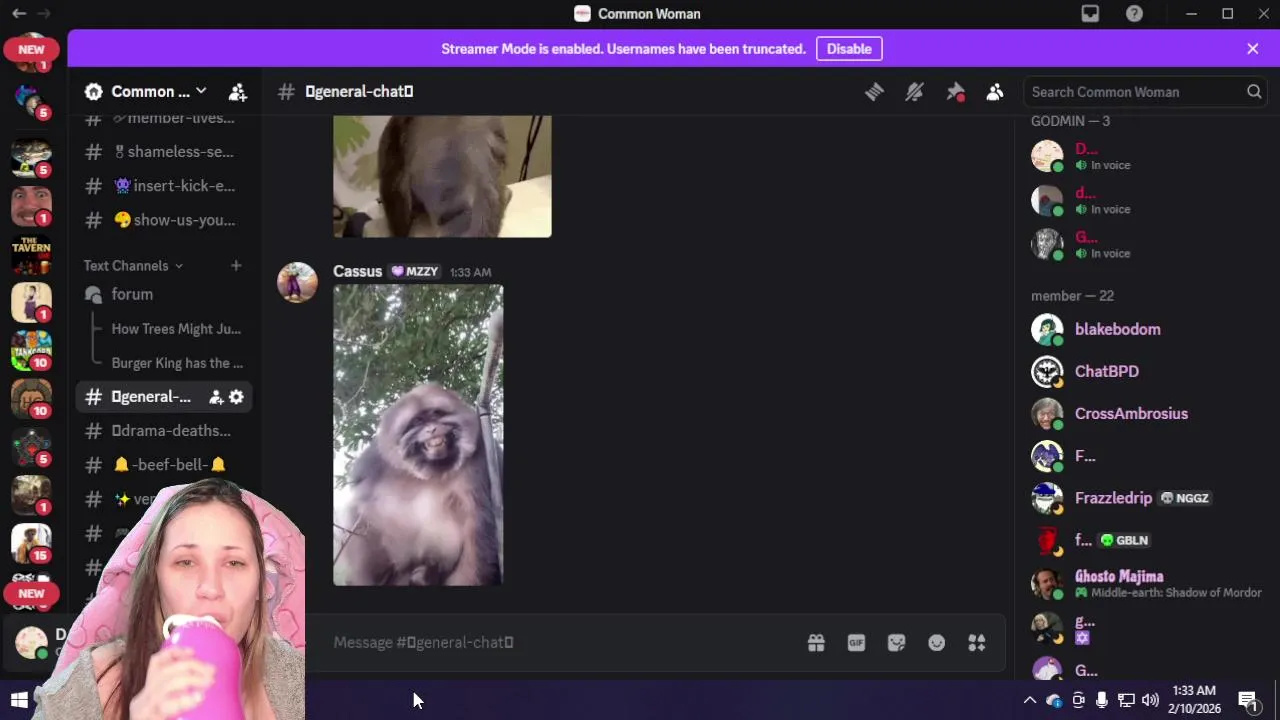The height and width of the screenshot is (720, 1280).
Task: Open general channel settings gear
Action: [x=236, y=397]
